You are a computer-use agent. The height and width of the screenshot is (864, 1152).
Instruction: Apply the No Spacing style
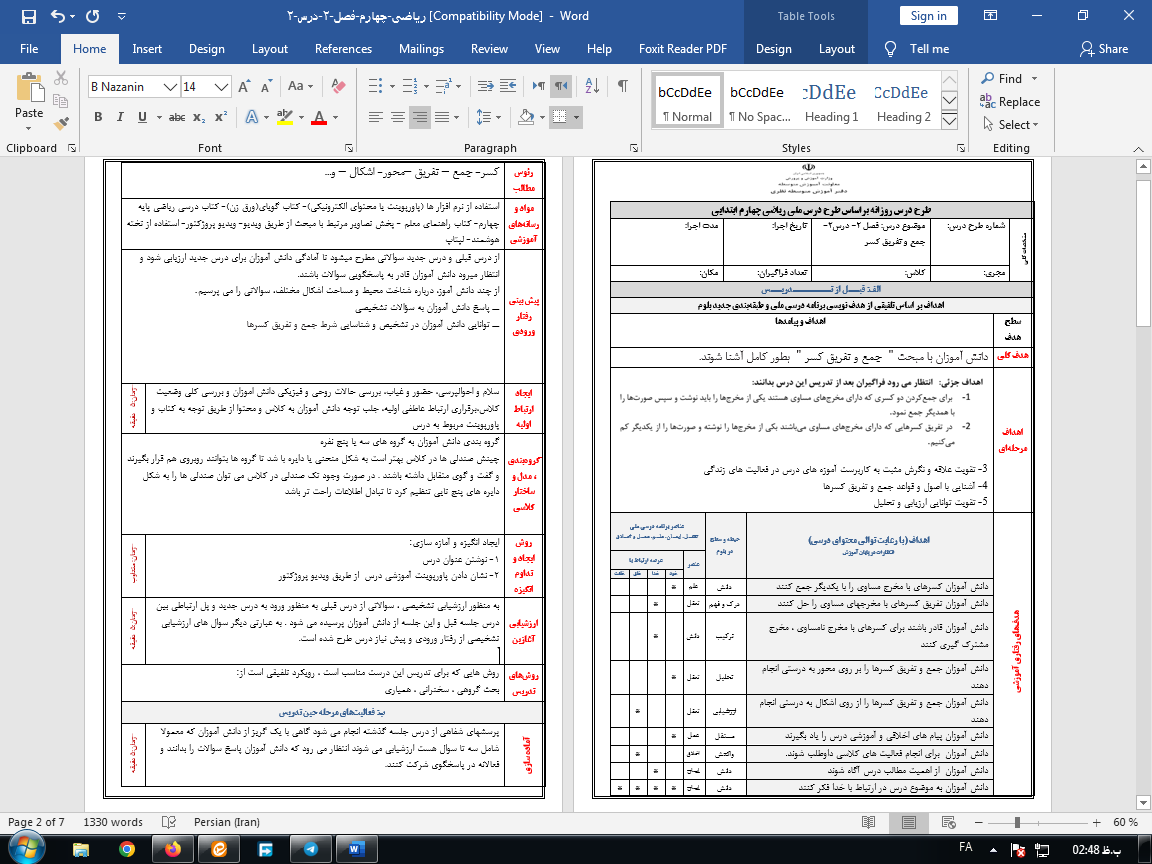click(x=760, y=101)
